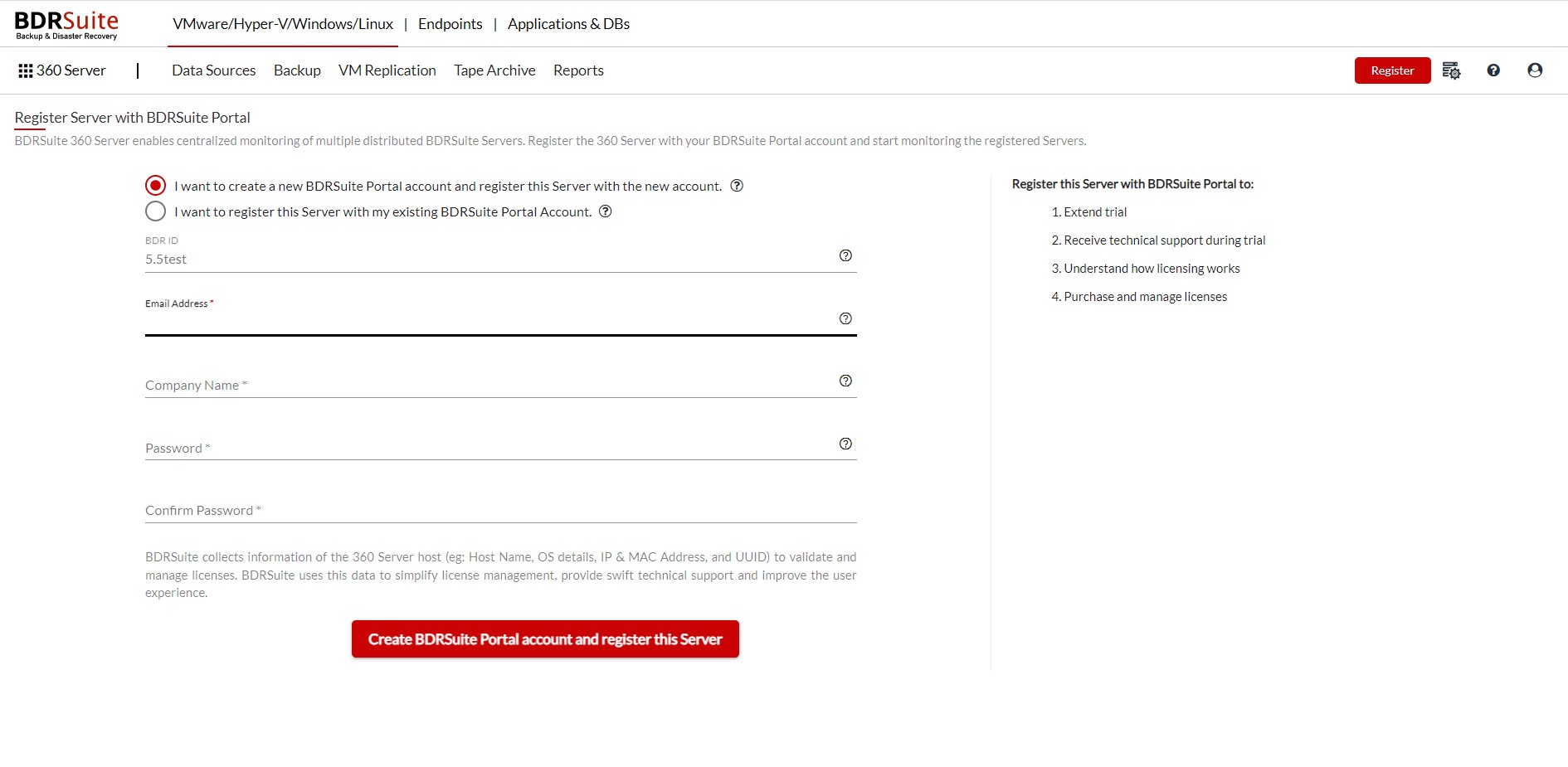Click 'Register Server with BDRSuite Portal' heading
This screenshot has width=1568, height=767.
pyautogui.click(x=132, y=118)
